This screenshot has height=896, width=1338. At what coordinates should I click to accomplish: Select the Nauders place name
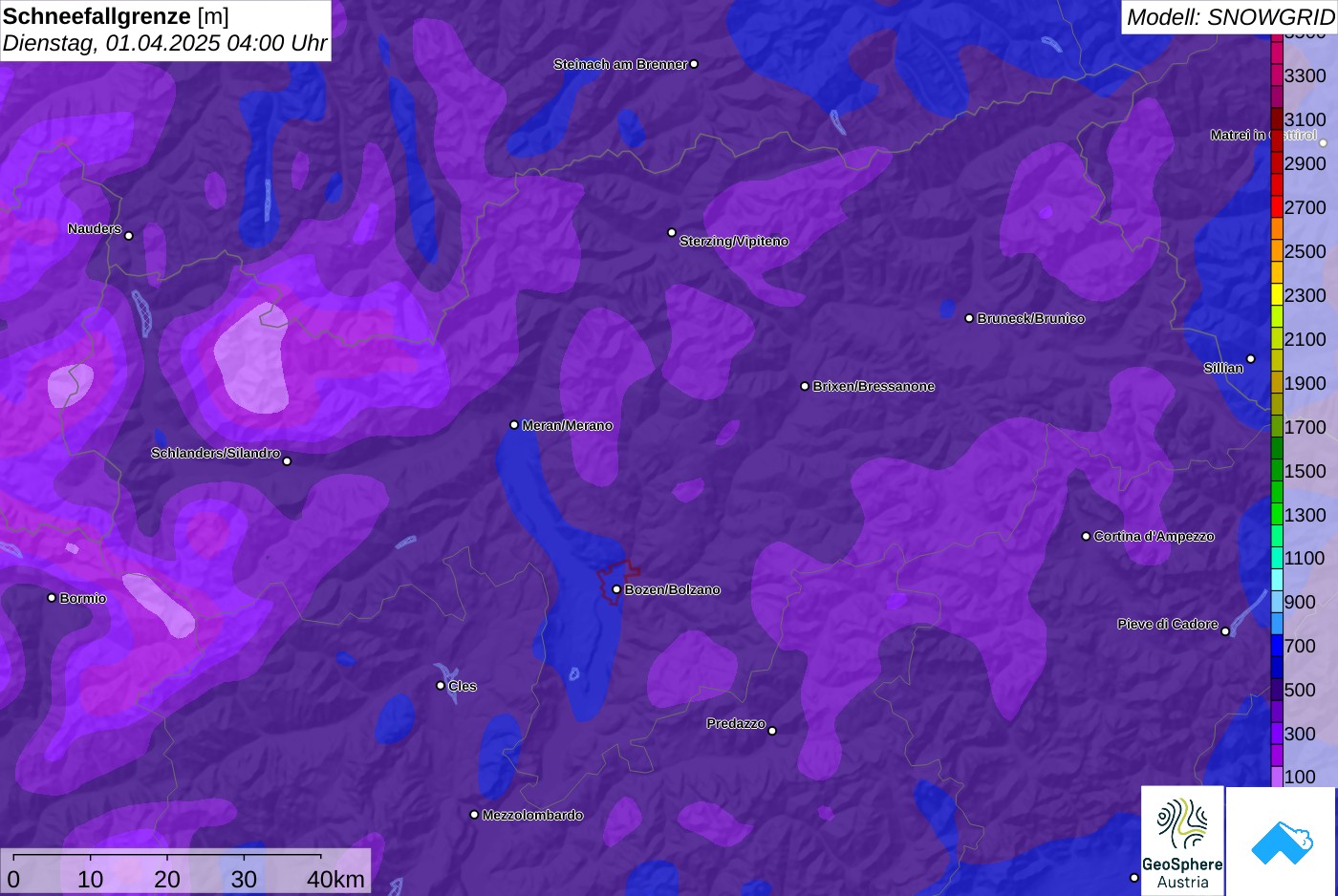pyautogui.click(x=95, y=228)
